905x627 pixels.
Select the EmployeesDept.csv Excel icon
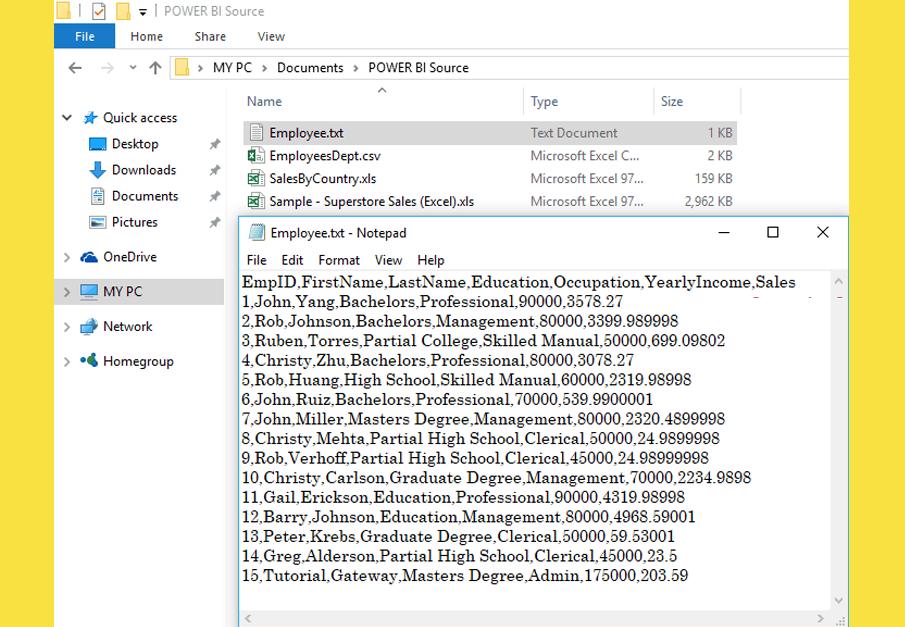256,156
